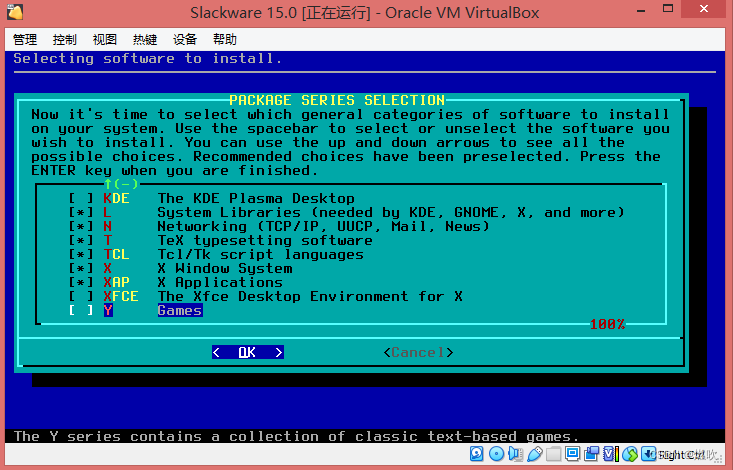The image size is (733, 470).
Task: Click the Y series help line at bottom
Action: pos(296,436)
